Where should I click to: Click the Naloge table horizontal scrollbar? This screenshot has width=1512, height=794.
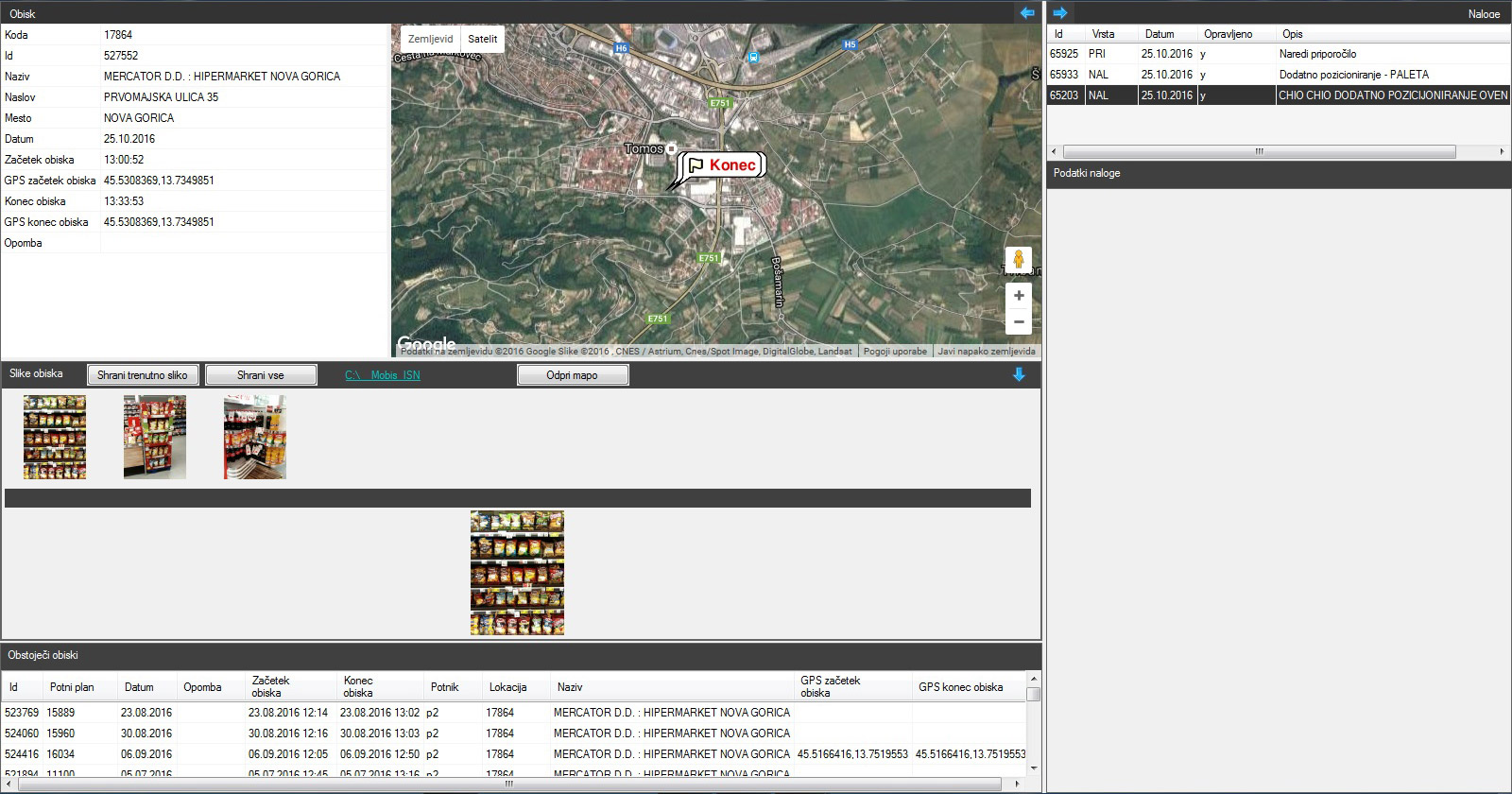point(1259,151)
